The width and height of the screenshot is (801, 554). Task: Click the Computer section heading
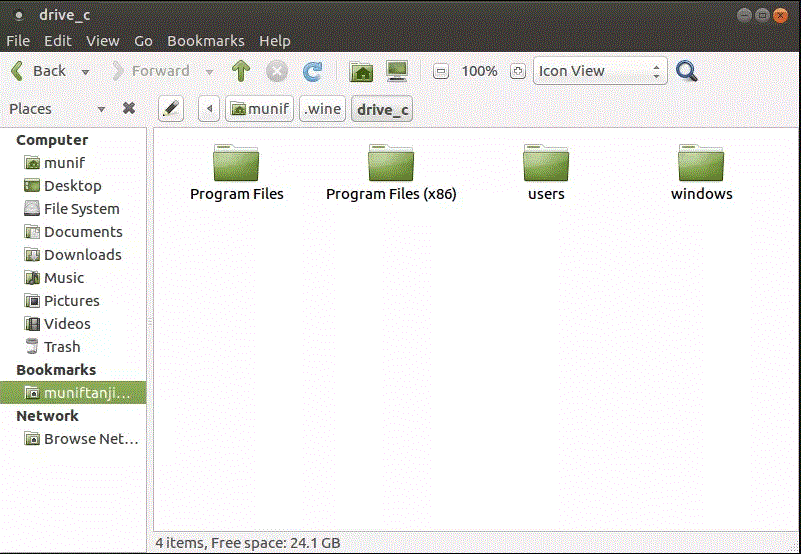(52, 140)
